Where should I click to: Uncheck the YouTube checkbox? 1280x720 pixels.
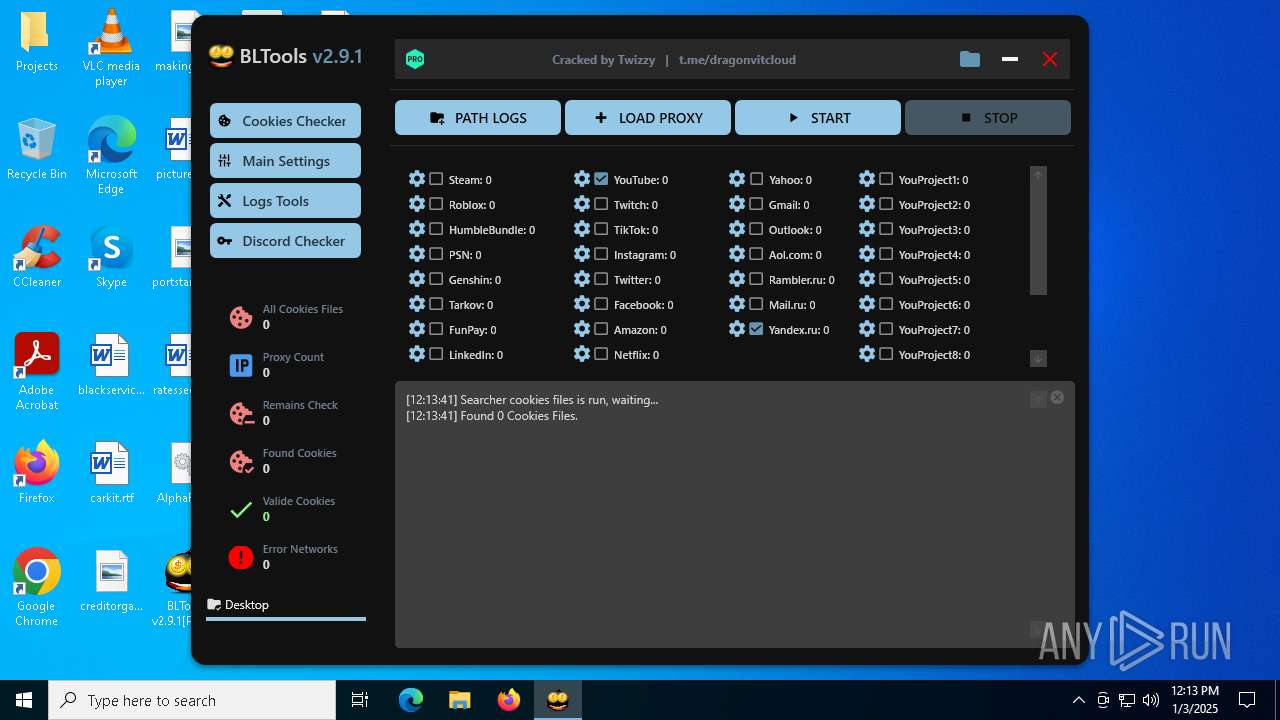601,179
